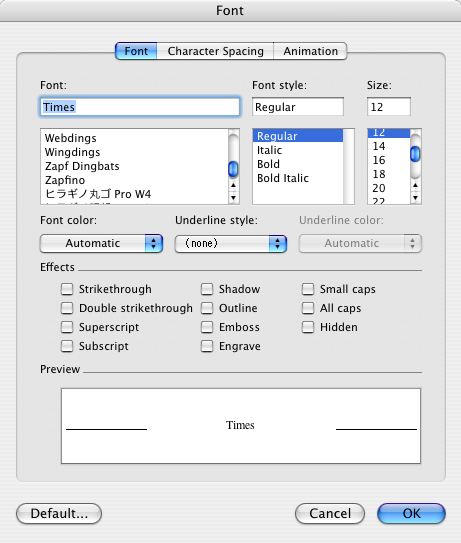The image size is (461, 543).
Task: Click the Default... button
Action: point(59,513)
